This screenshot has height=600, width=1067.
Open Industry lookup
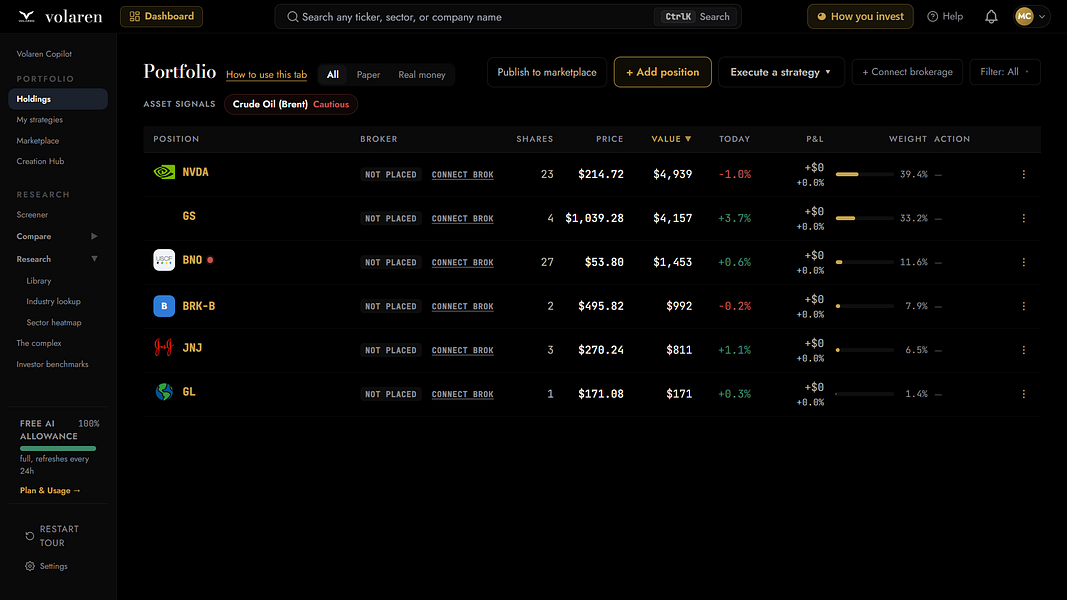(x=53, y=301)
